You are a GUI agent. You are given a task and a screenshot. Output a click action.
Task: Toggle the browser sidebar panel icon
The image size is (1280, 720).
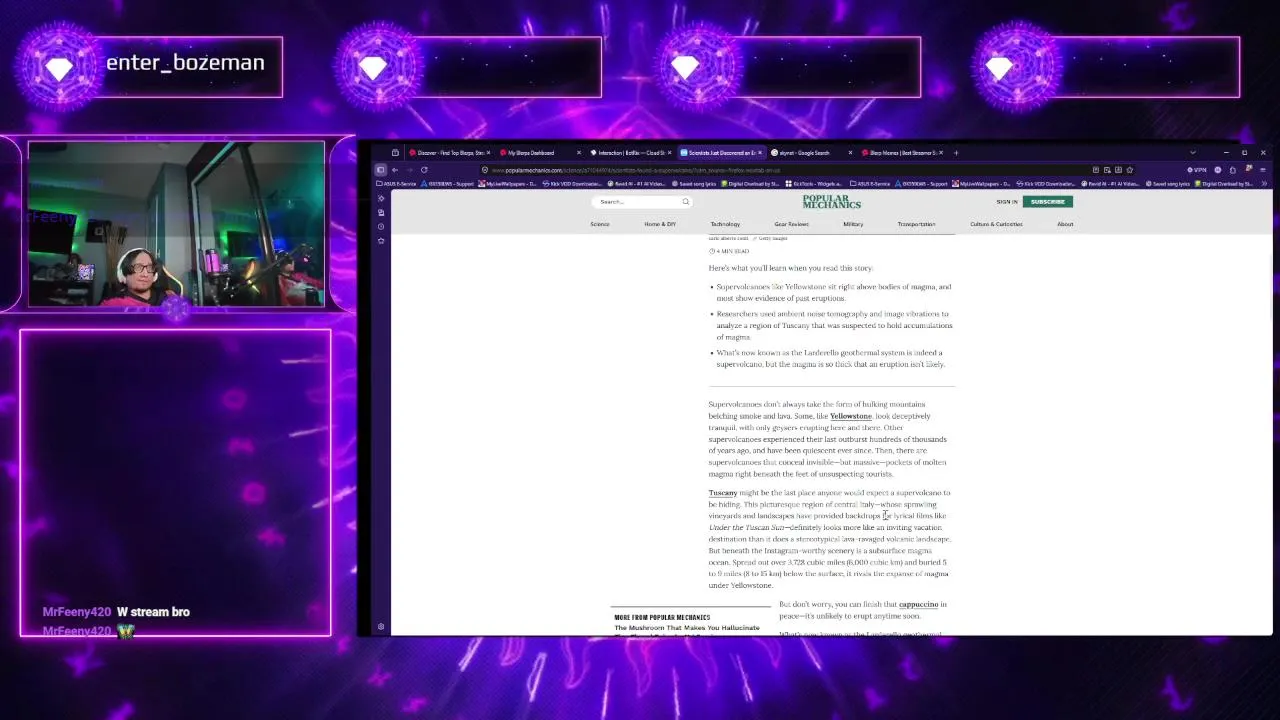click(x=380, y=170)
